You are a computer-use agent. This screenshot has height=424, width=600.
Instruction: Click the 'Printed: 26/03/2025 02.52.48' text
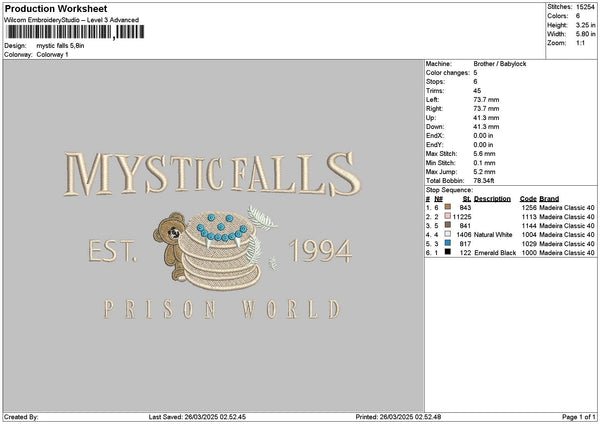398,417
